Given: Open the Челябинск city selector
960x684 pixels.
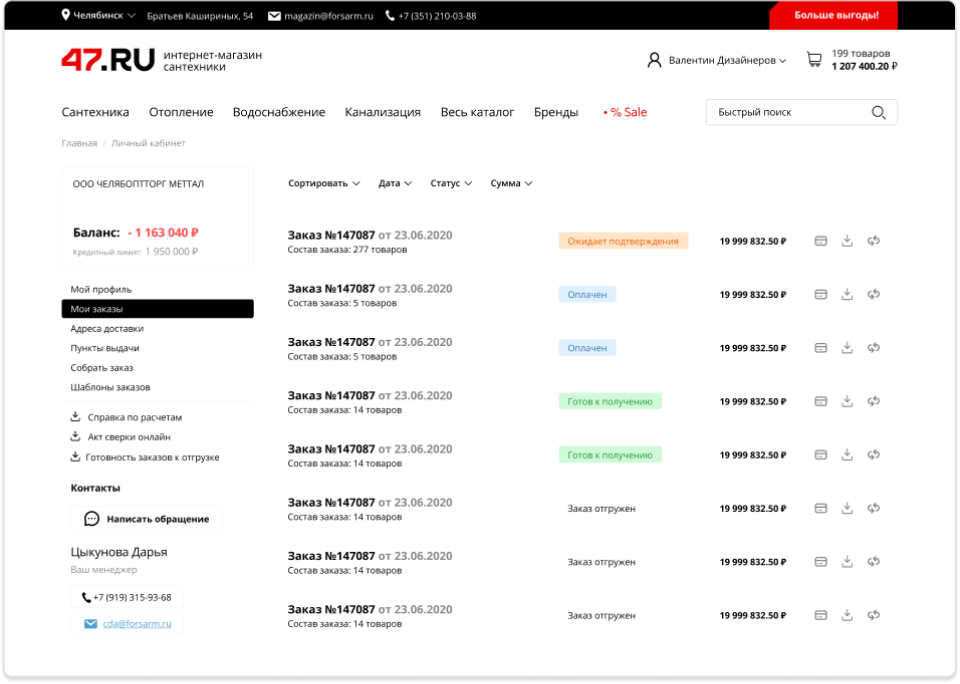Looking at the screenshot, I should click(x=99, y=16).
